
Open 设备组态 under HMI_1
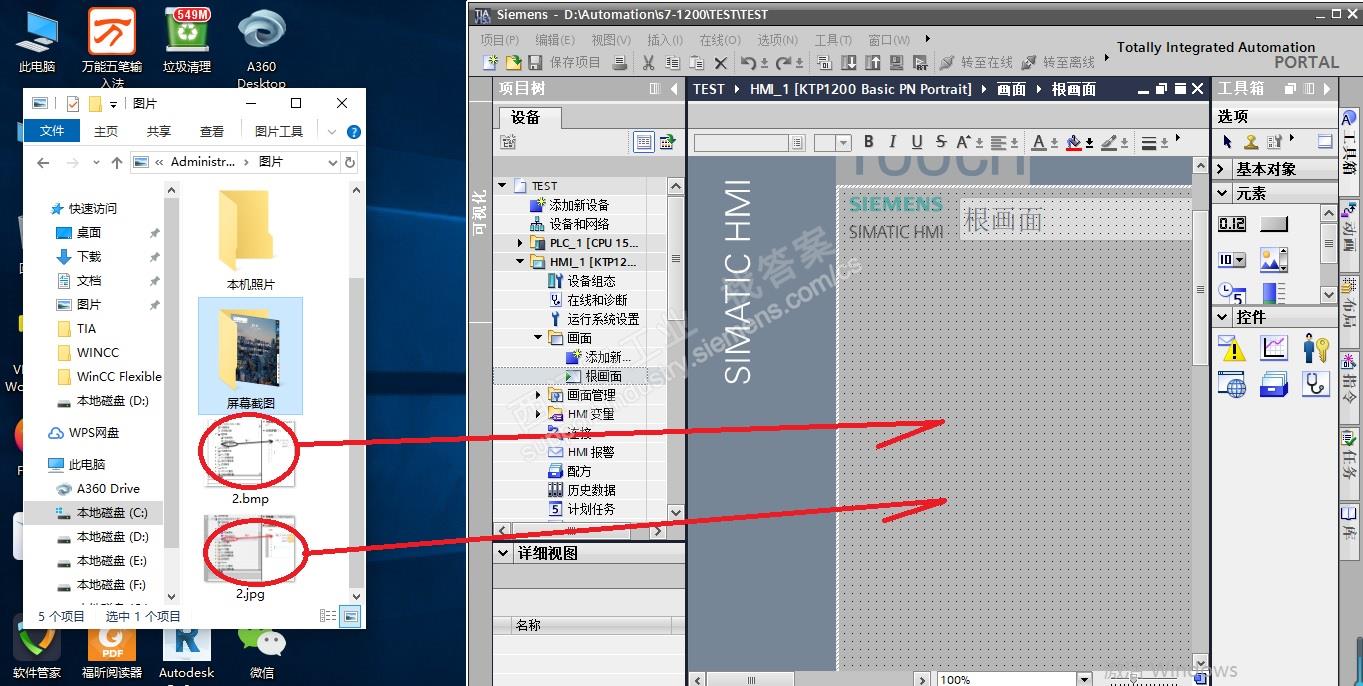click(x=590, y=281)
